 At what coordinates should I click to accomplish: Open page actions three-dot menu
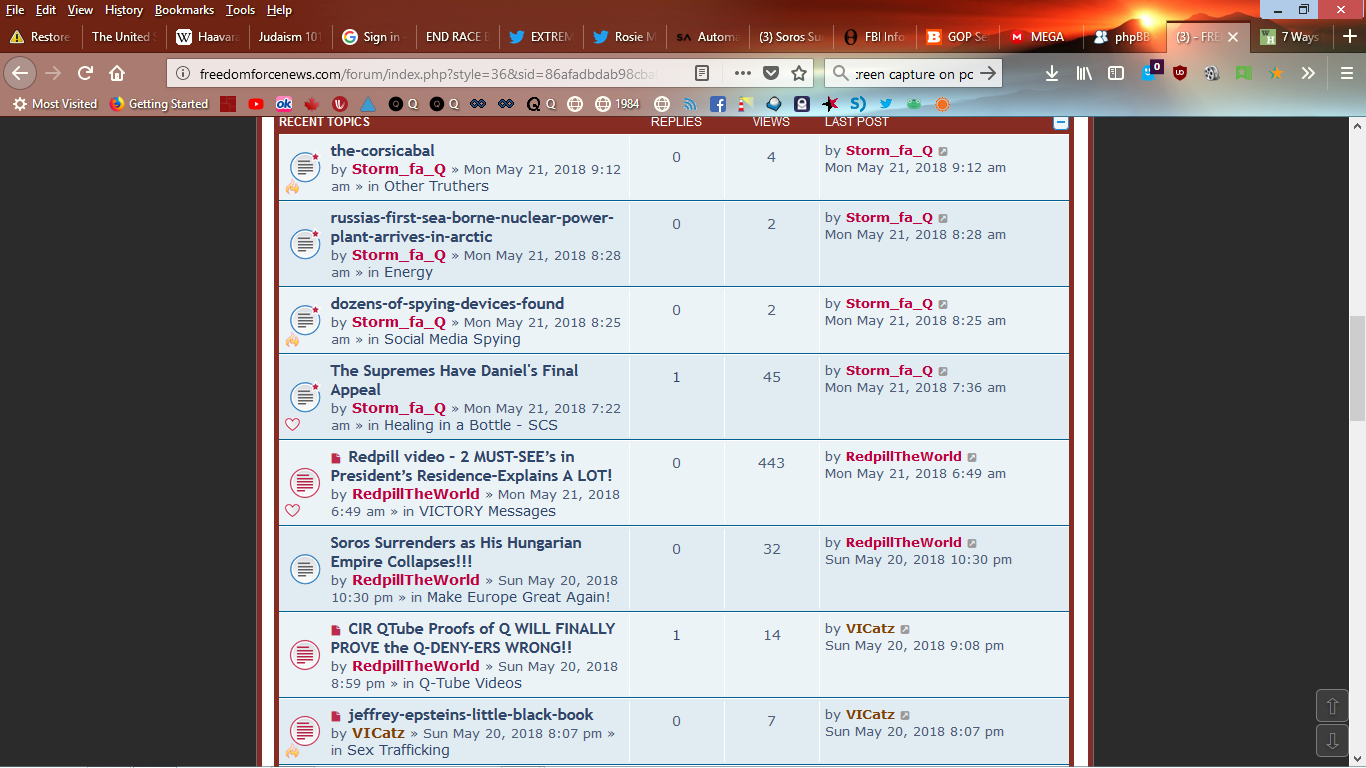click(743, 73)
